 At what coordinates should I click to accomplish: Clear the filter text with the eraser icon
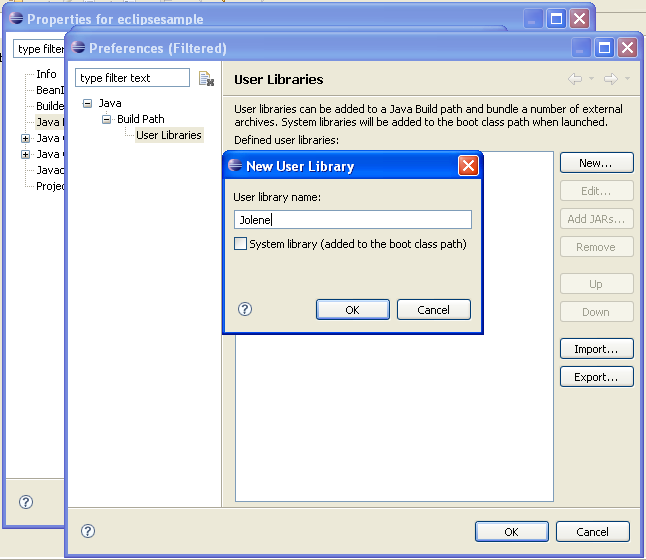pos(206,79)
